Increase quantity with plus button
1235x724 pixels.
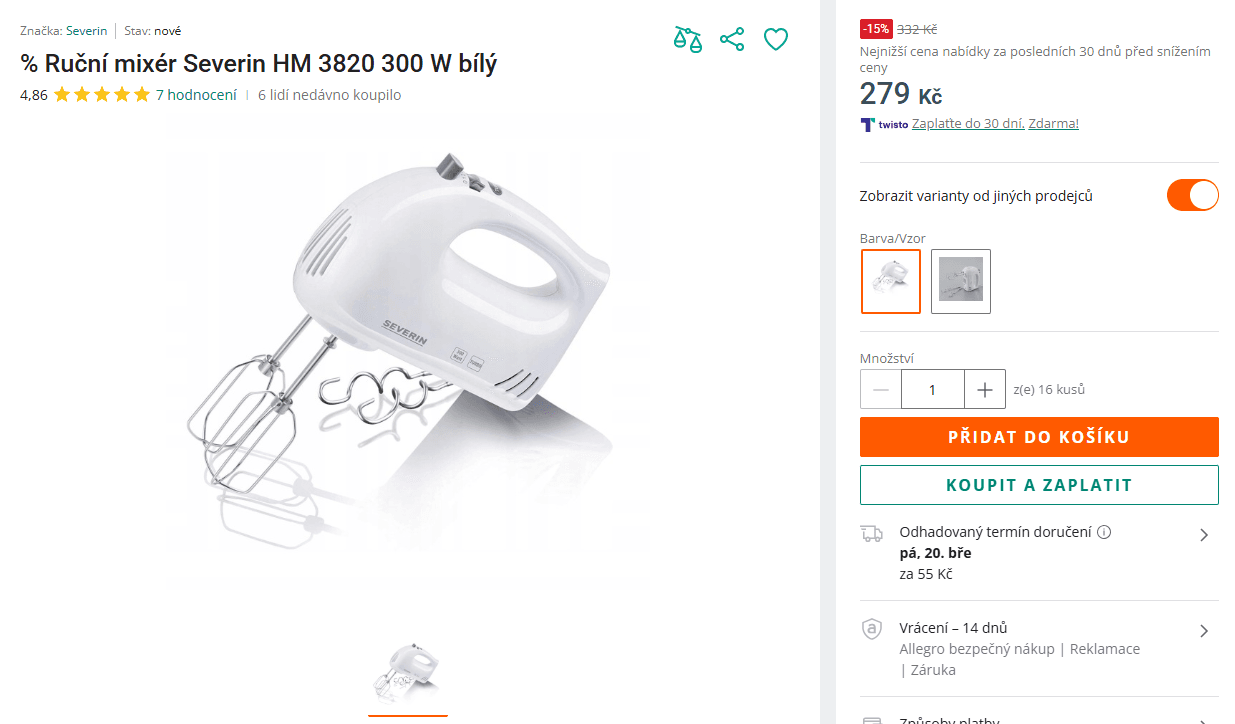[x=985, y=389]
